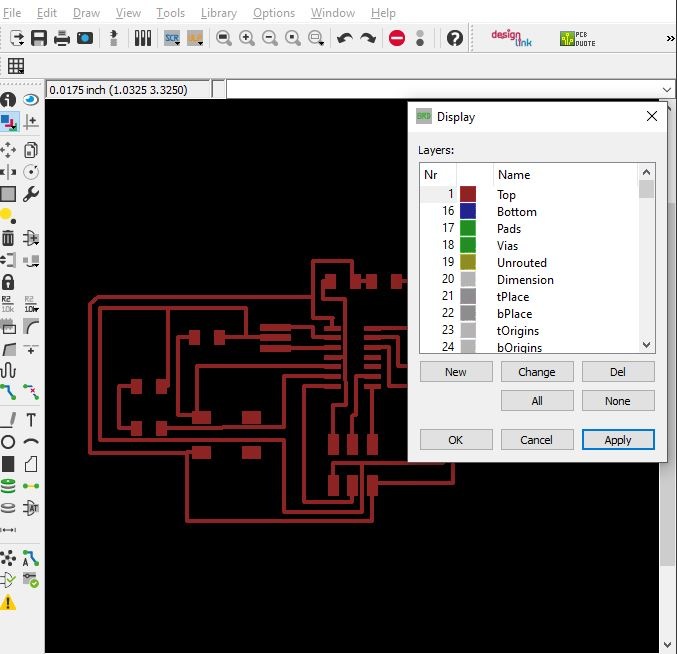This screenshot has height=654, width=677.
Task: Select the Delete trash tool
Action: tap(8, 238)
